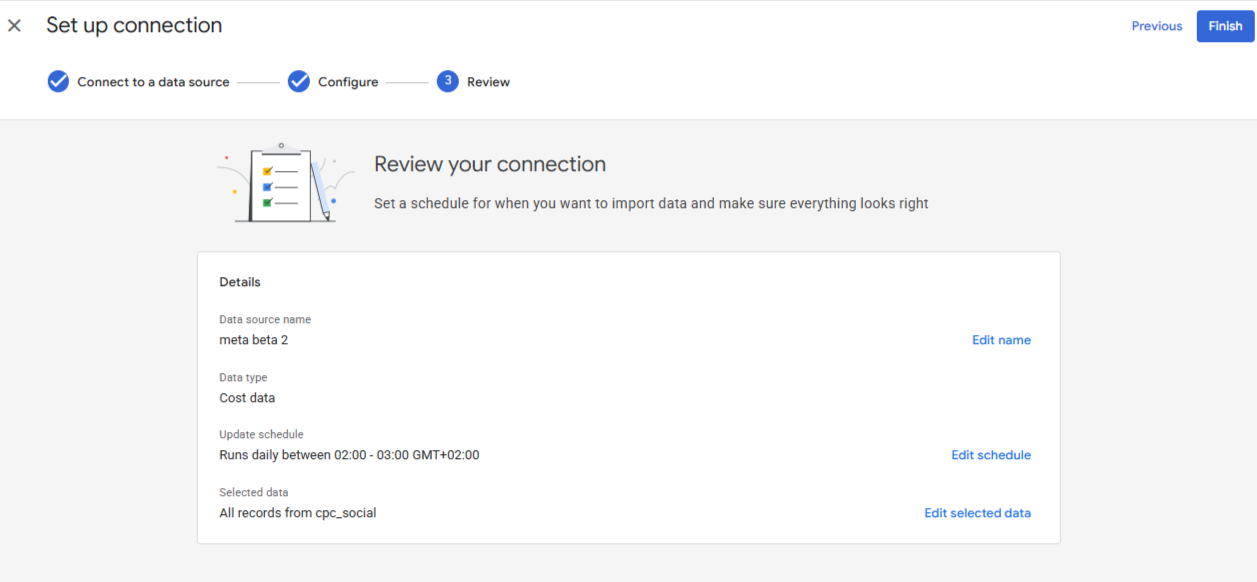This screenshot has height=582, width=1257.
Task: Click the Details section header
Action: 240,282
